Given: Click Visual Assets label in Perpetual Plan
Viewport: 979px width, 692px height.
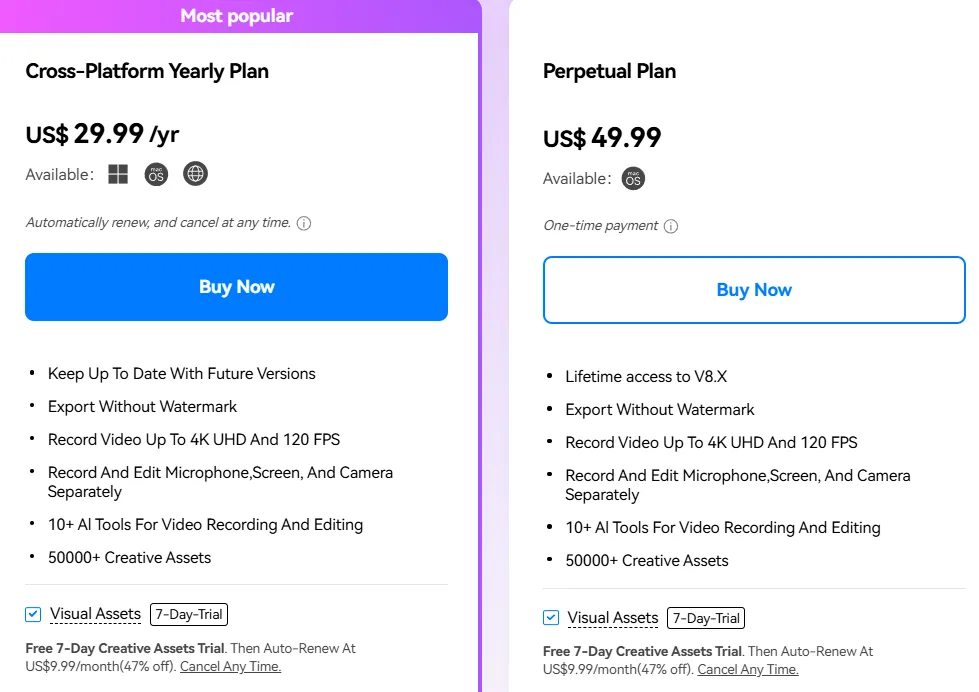Looking at the screenshot, I should click(613, 618).
